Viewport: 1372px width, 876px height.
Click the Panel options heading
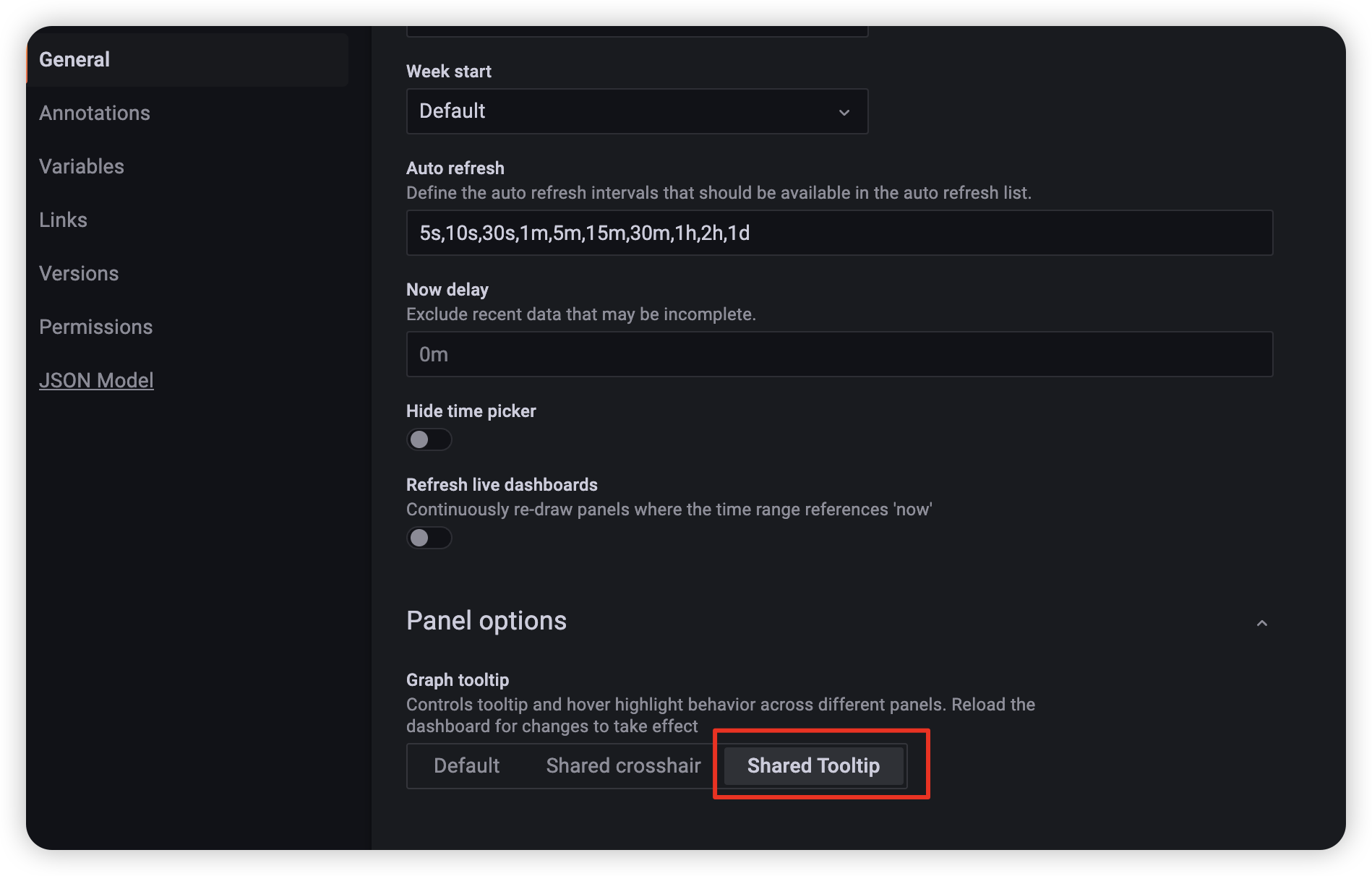486,620
